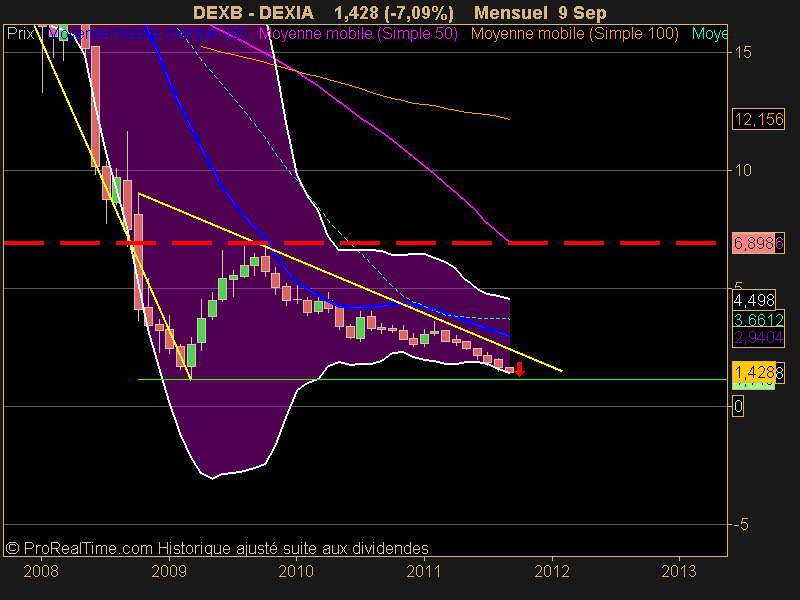Click the Mensuel 9 Sep timeframe label

pos(540,12)
